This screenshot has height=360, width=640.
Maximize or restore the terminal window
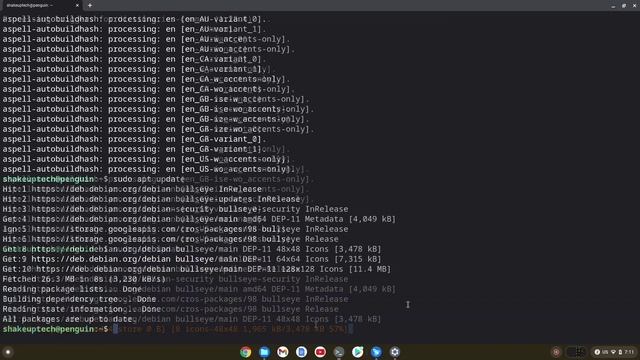[x=624, y=6]
